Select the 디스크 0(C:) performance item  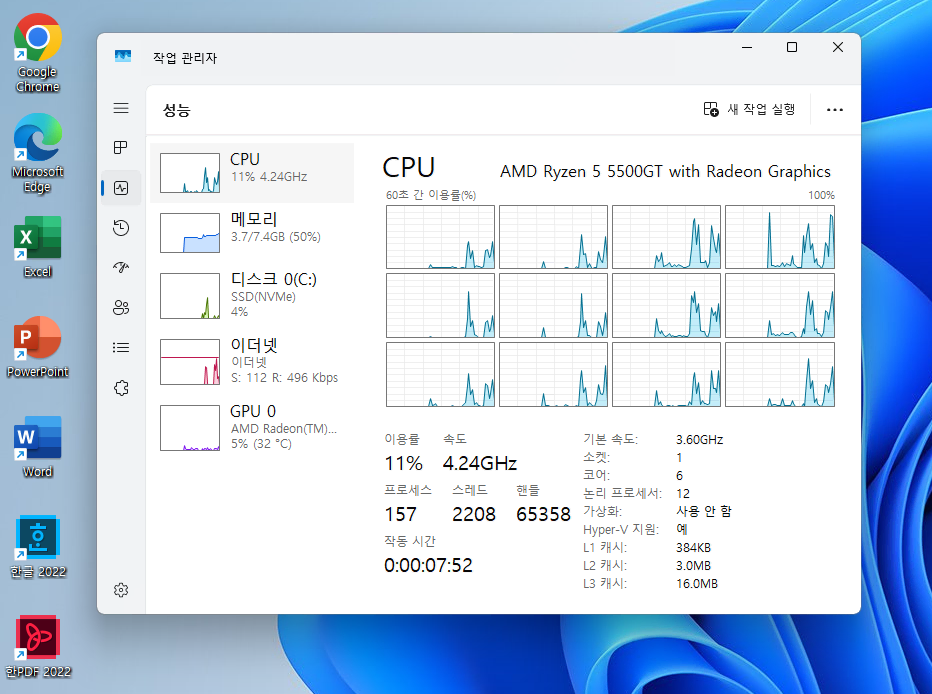[252, 295]
